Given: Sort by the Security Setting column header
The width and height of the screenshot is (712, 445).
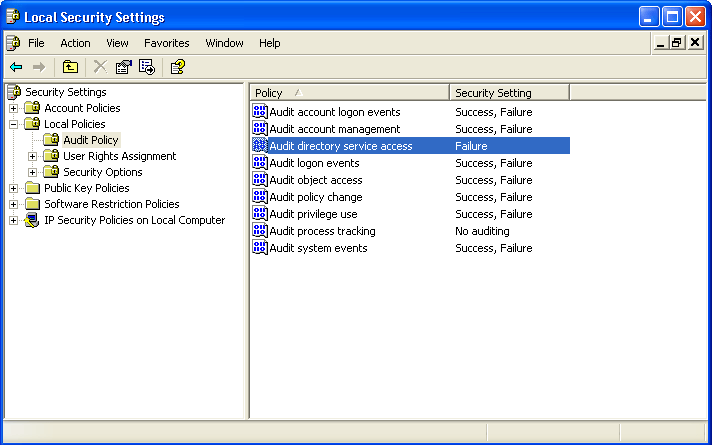Looking at the screenshot, I should click(x=508, y=93).
